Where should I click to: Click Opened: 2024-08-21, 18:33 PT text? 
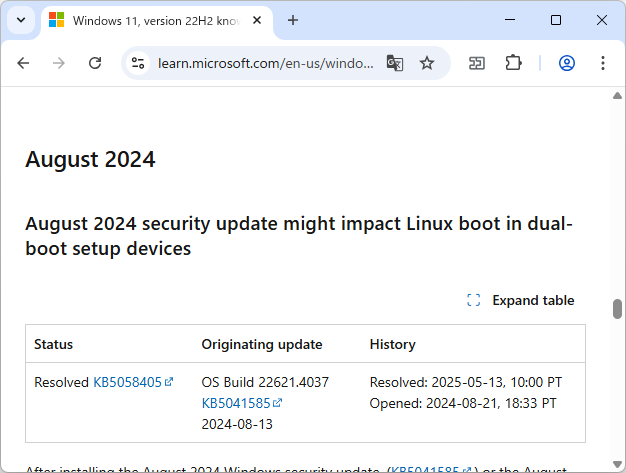point(463,403)
